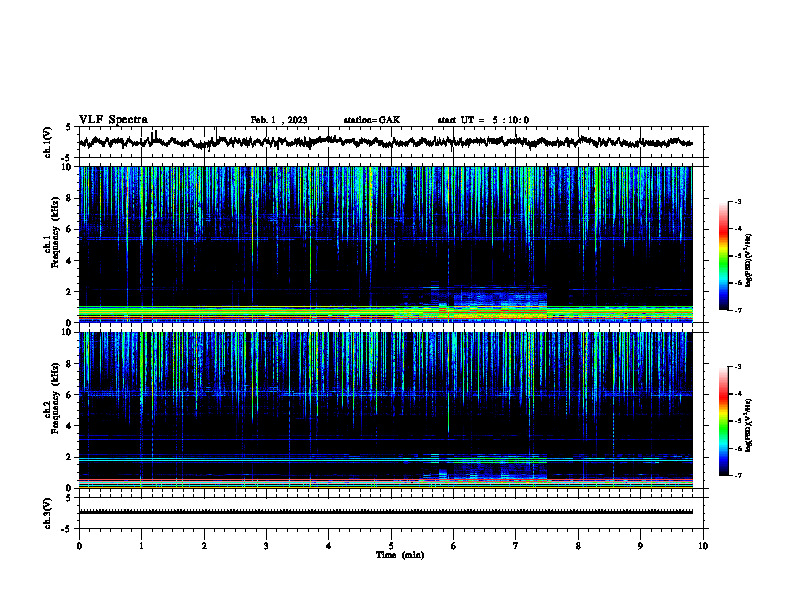The height and width of the screenshot is (612, 792).
Task: Click the ch.1(V) waveform axis label
Action: (48, 142)
